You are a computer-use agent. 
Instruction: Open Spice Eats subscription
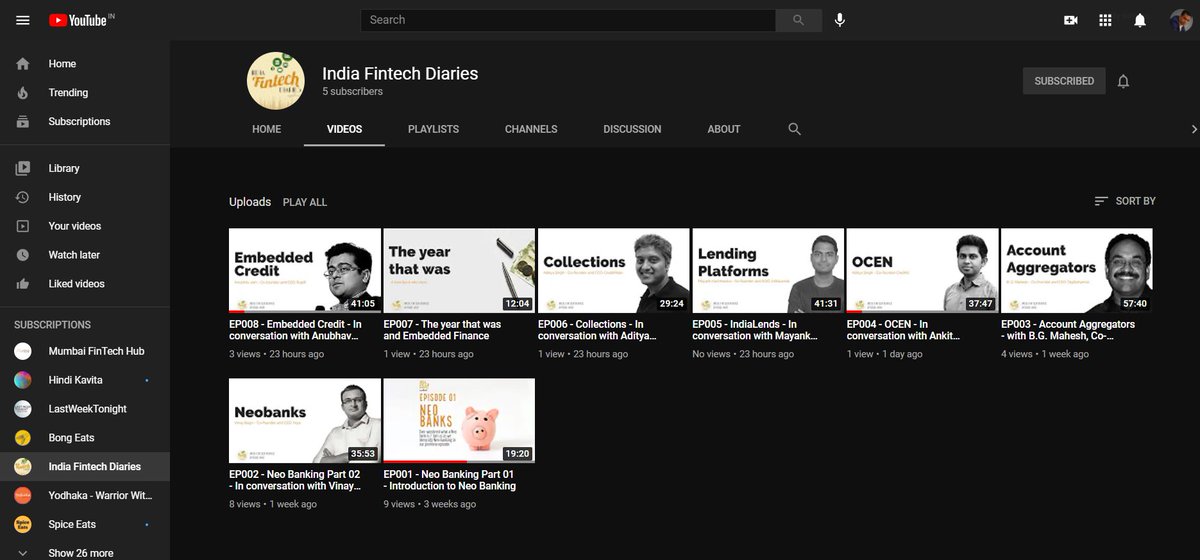pyautogui.click(x=85, y=525)
